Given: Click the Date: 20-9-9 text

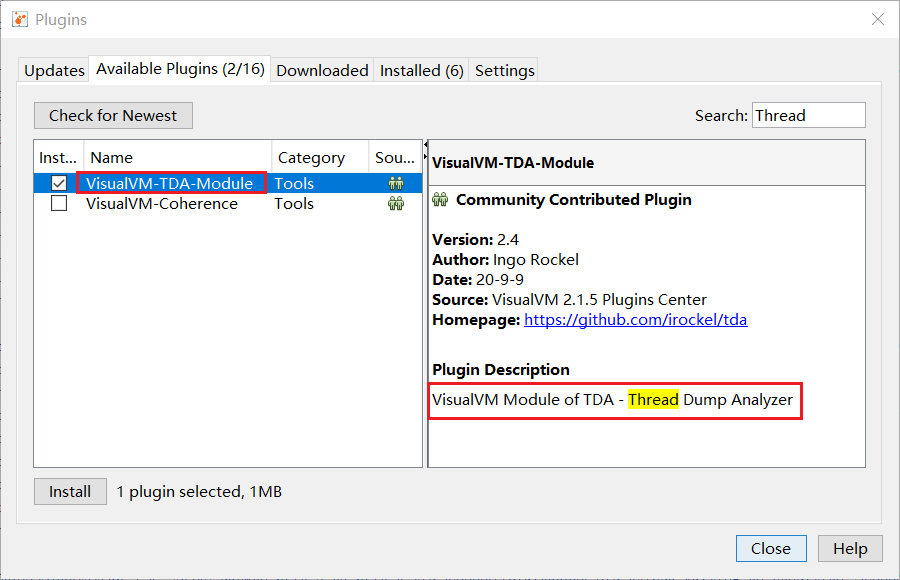Looking at the screenshot, I should pos(478,280).
